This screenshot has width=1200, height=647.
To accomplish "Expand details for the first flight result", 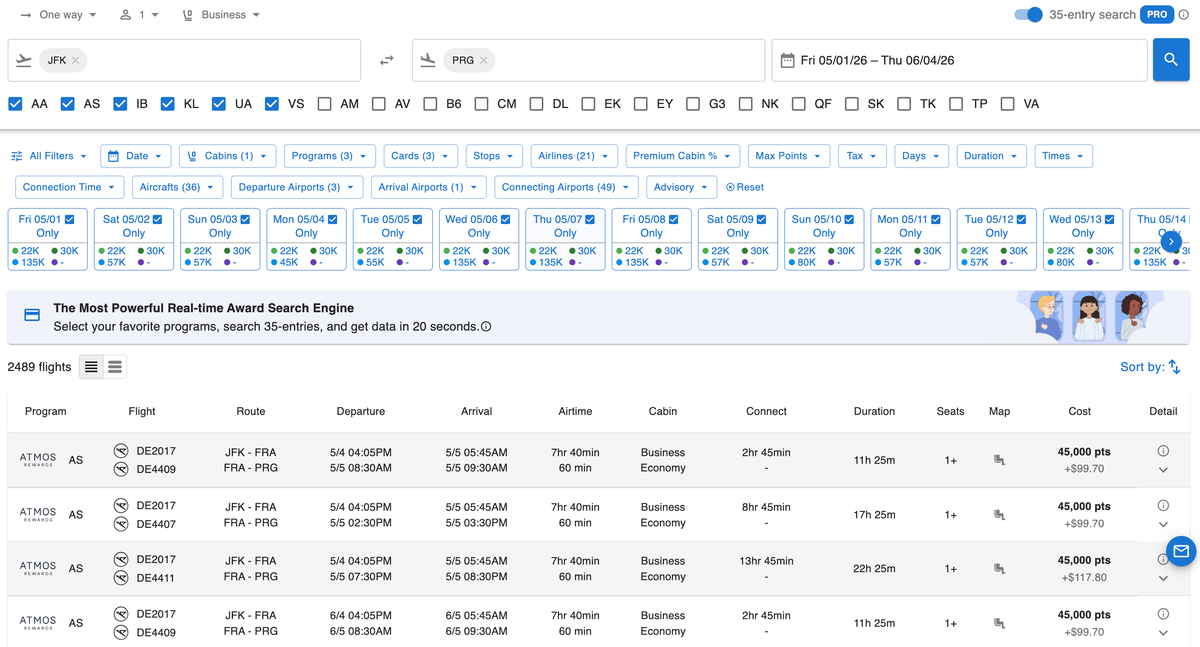I will (1162, 469).
